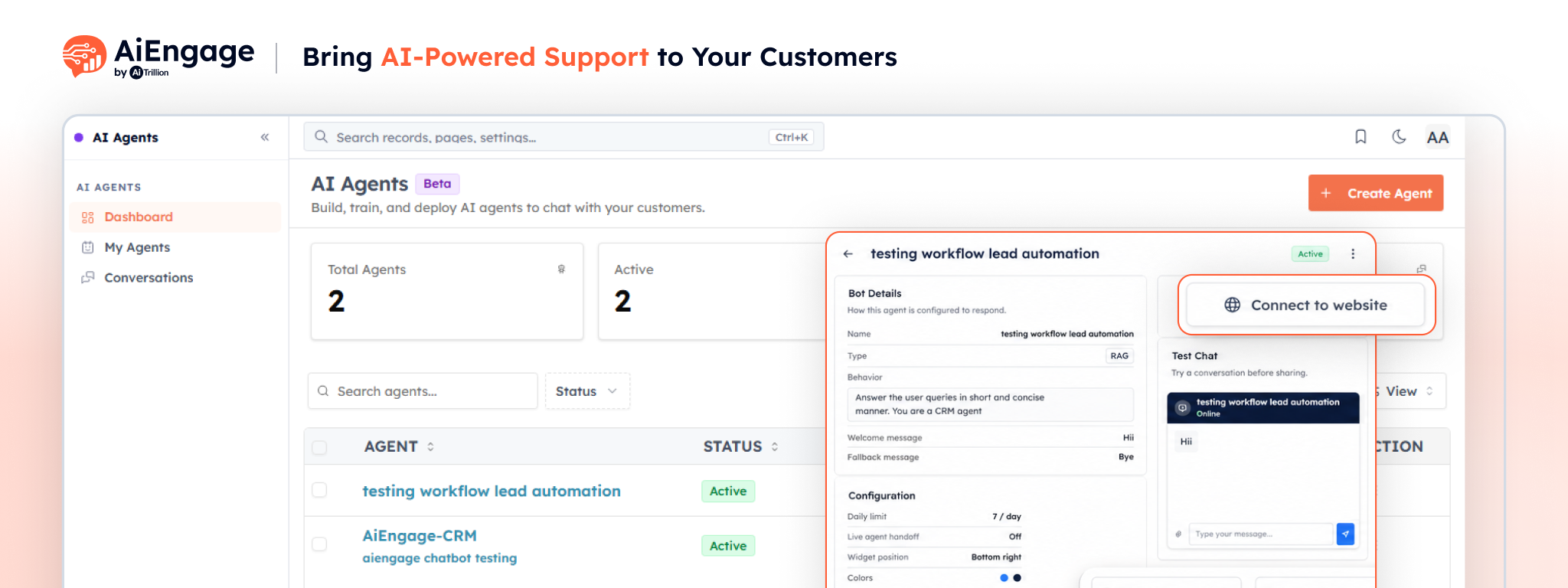Open the AA user avatar menu

tap(1437, 137)
